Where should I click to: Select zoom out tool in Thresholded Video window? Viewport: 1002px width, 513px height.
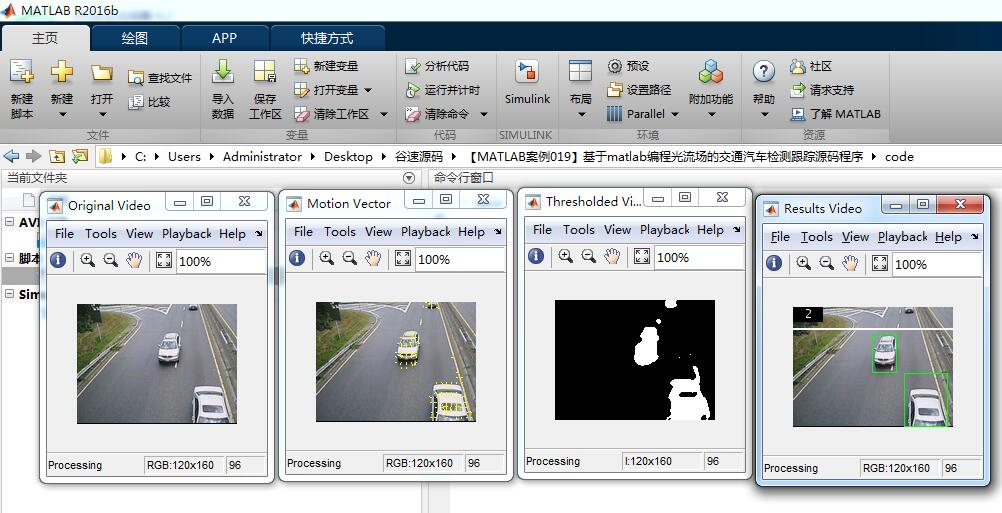(589, 256)
